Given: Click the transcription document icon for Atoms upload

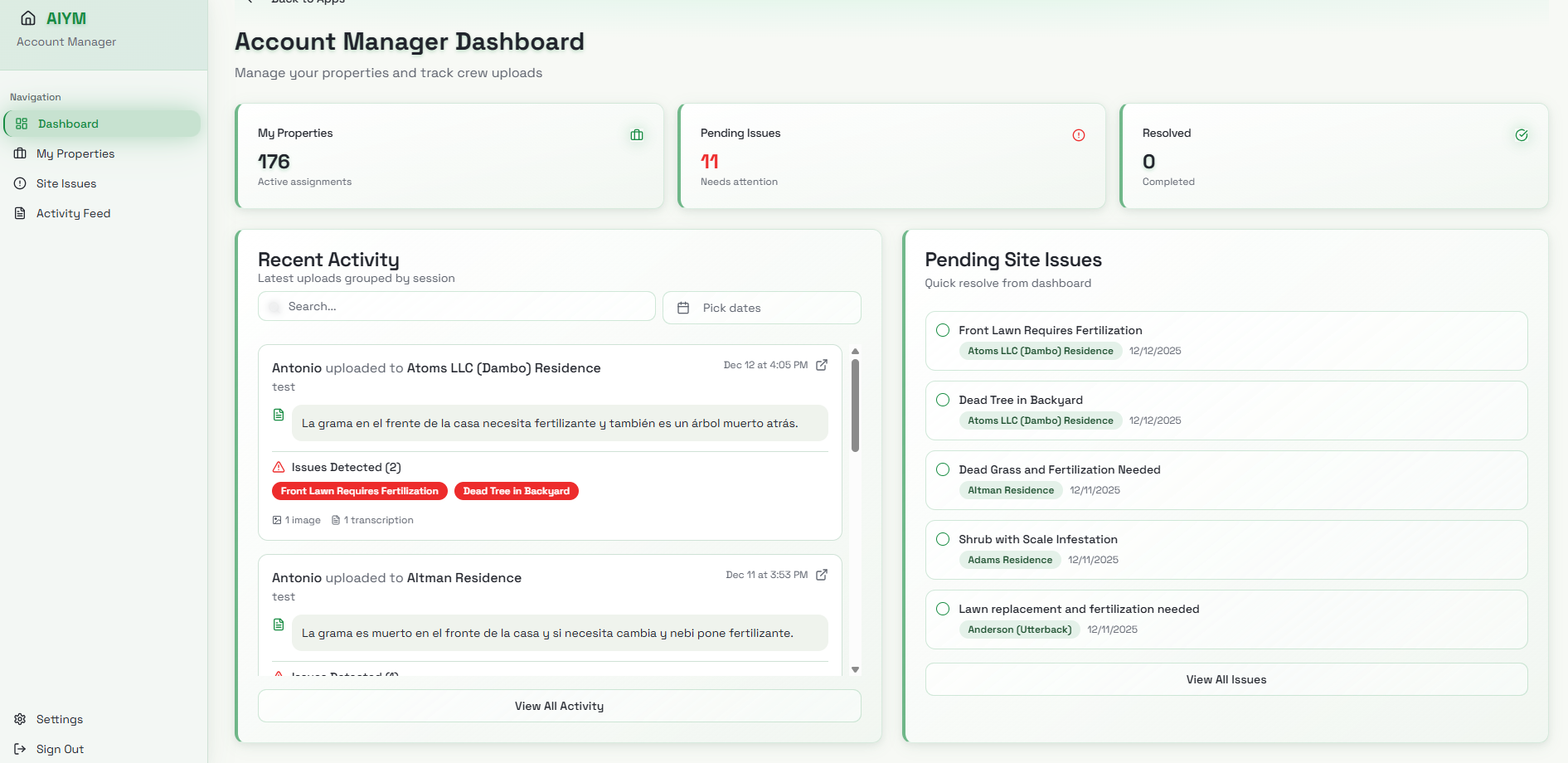Looking at the screenshot, I should [x=279, y=415].
